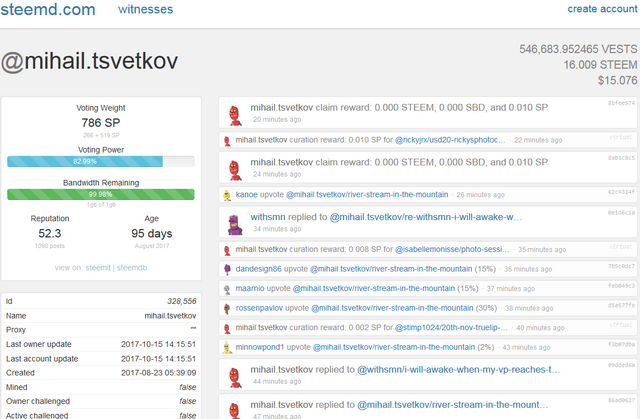Click kanoe's avatar icon
Viewport: 640px width, 419px height.
click(x=227, y=195)
